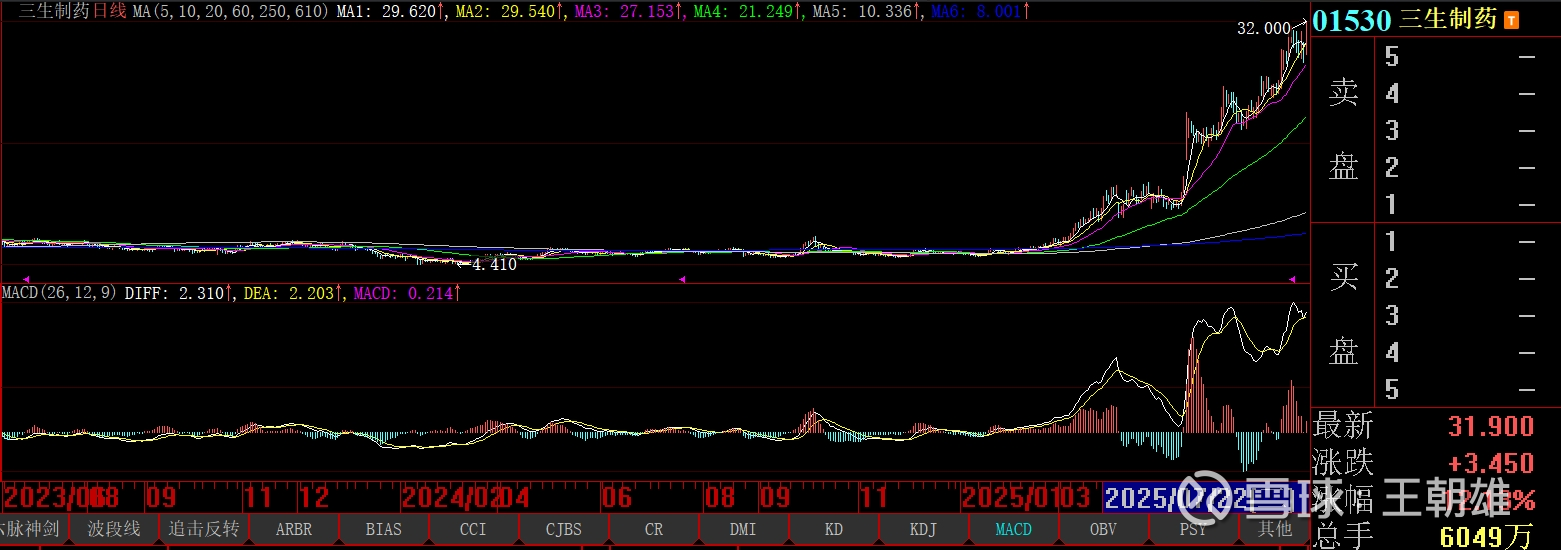Open the KD indicator tab
Viewport: 1561px width, 550px height.
(833, 529)
